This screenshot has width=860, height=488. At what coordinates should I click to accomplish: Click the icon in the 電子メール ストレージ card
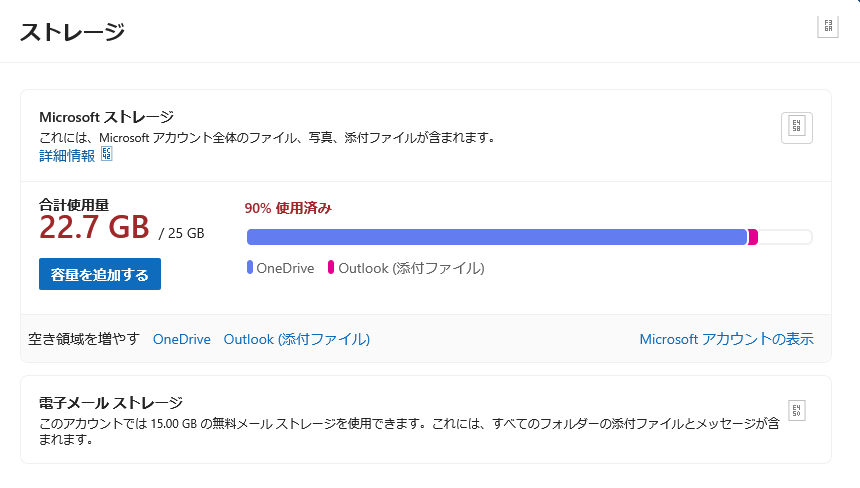[x=797, y=410]
